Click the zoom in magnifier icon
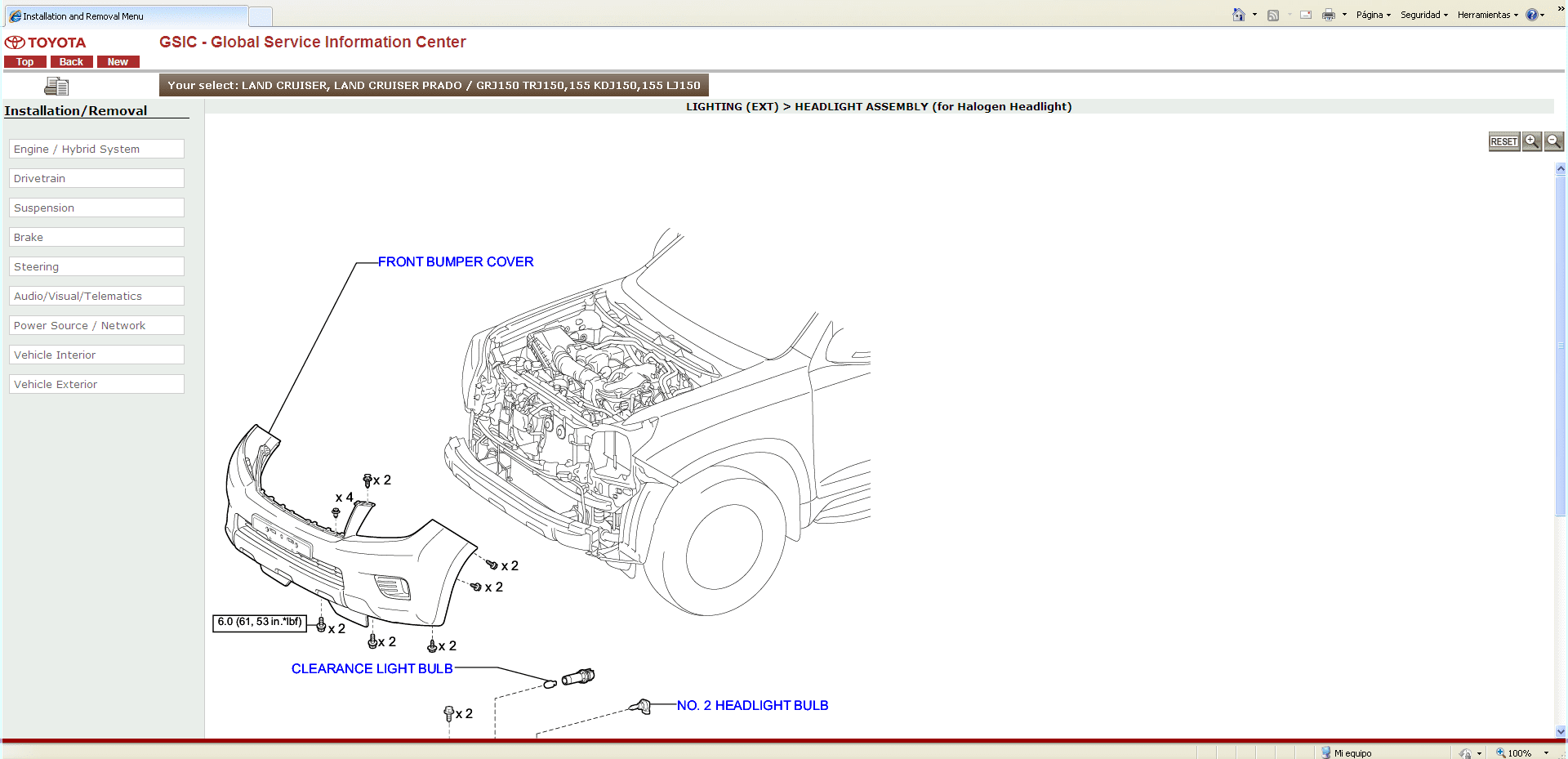Image resolution: width=1568 pixels, height=759 pixels. 1531,141
